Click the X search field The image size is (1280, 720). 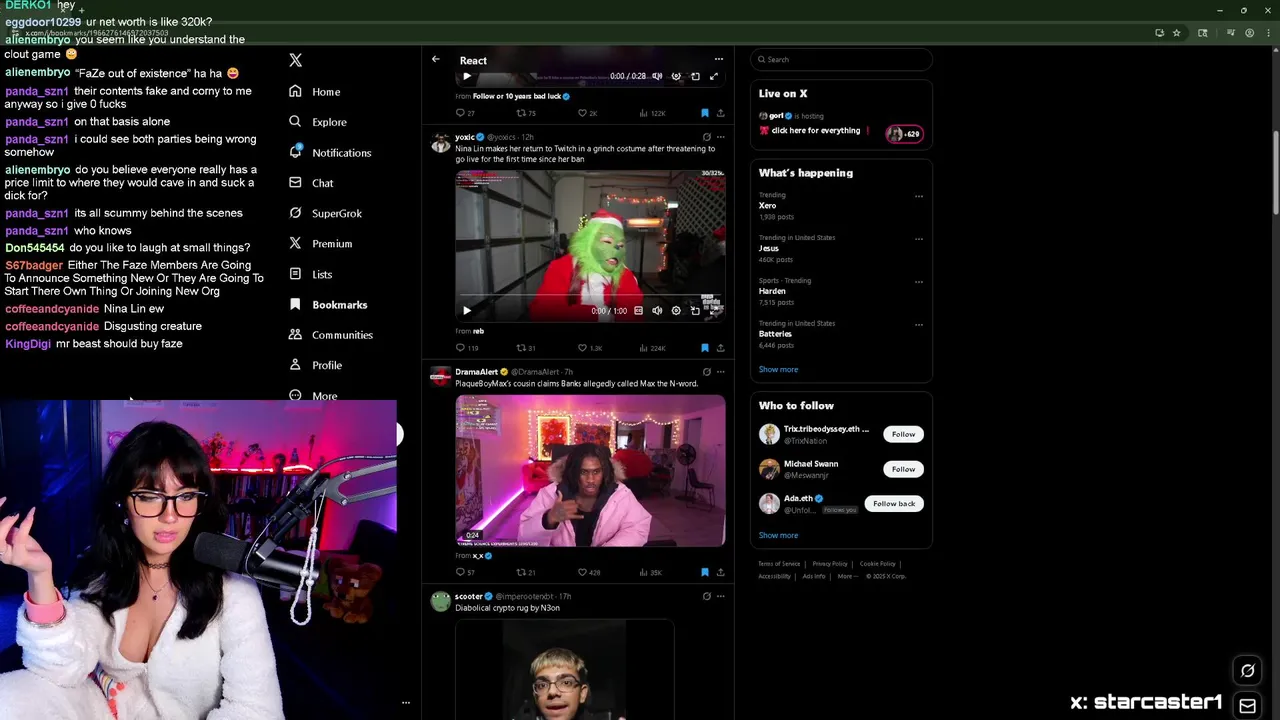coord(841,59)
